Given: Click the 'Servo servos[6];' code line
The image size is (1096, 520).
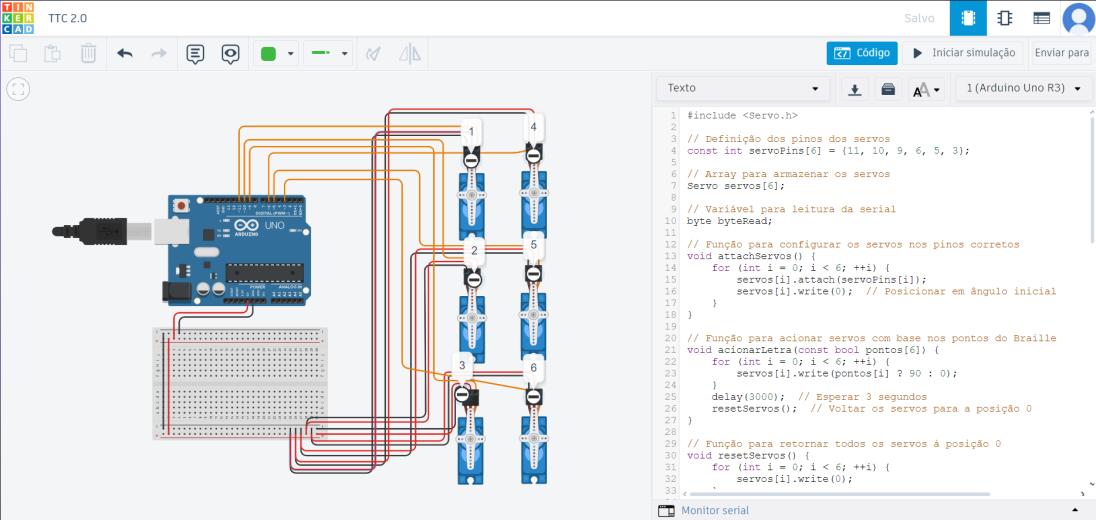Looking at the screenshot, I should 736,186.
